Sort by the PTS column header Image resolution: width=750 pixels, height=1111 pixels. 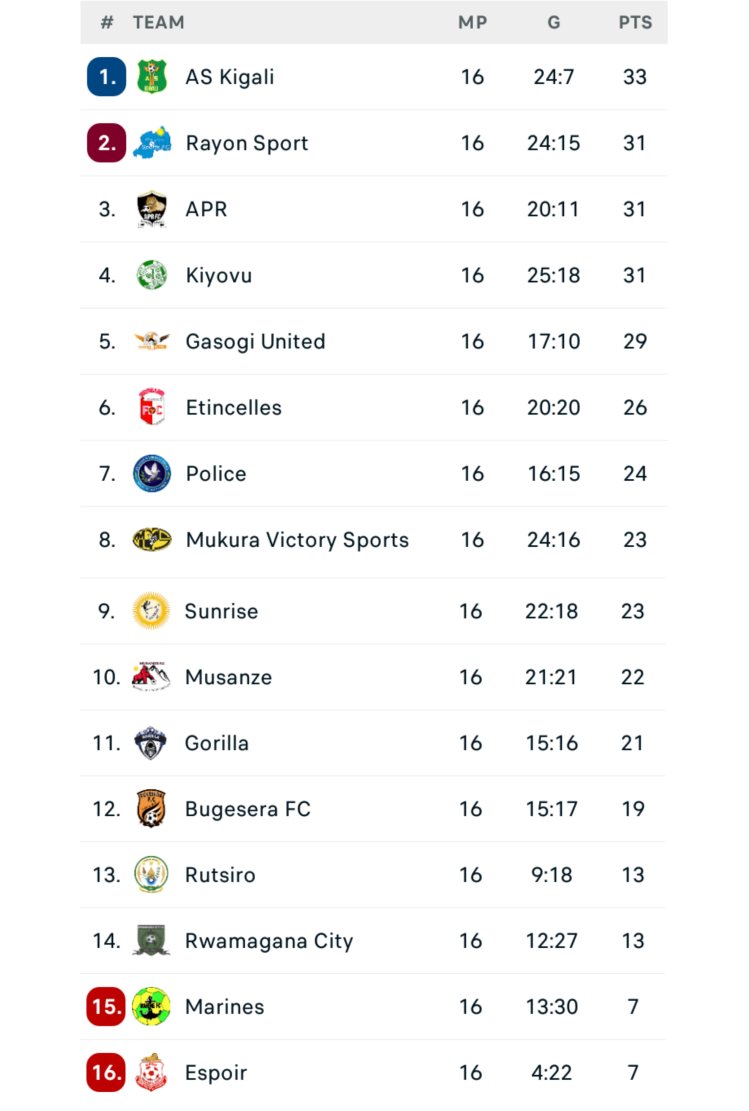point(635,22)
